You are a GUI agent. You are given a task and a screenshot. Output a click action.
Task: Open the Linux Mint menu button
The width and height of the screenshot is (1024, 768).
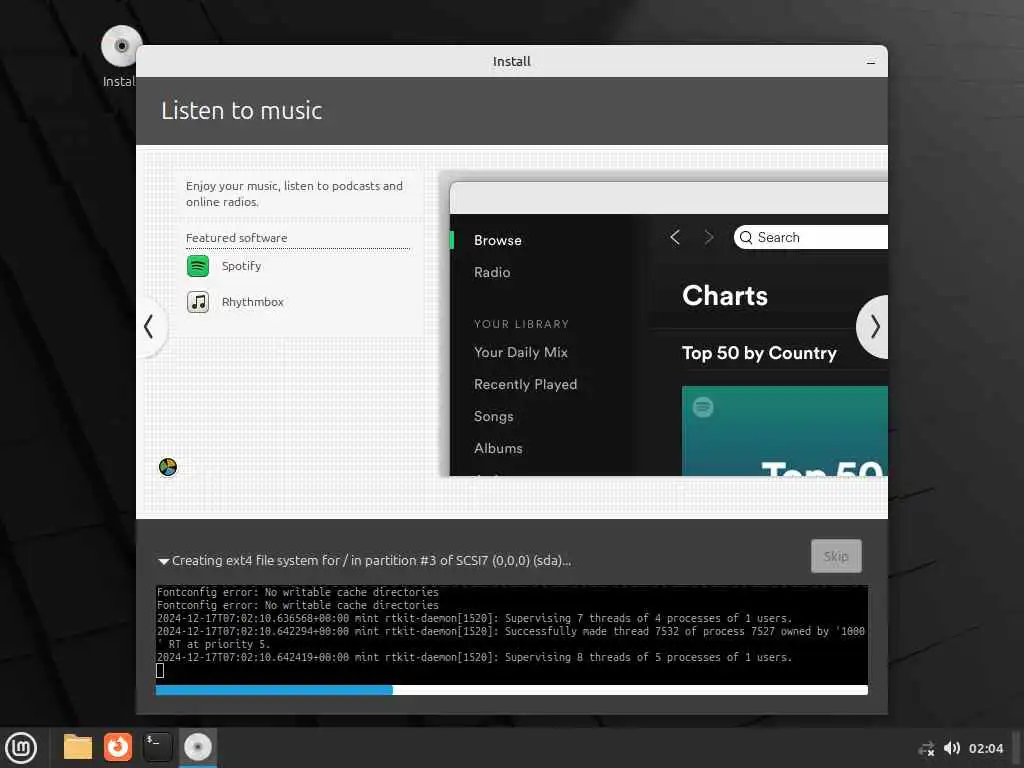click(x=21, y=747)
